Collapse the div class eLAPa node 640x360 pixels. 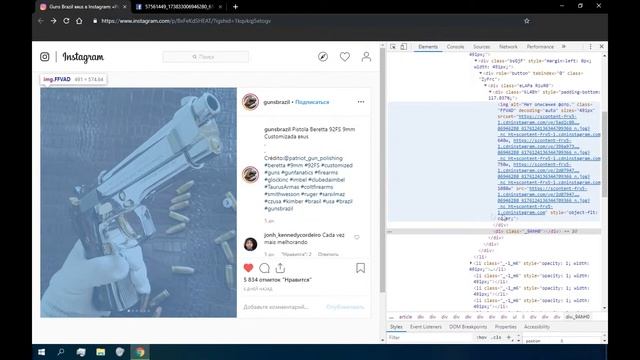click(x=486, y=86)
